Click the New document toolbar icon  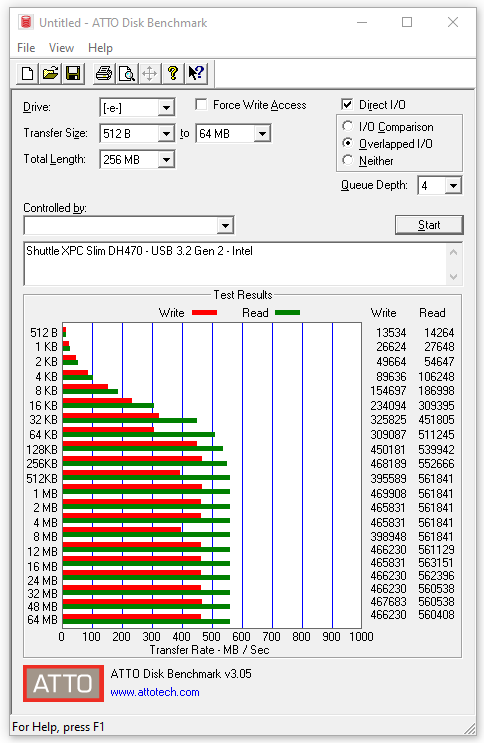[x=27, y=73]
